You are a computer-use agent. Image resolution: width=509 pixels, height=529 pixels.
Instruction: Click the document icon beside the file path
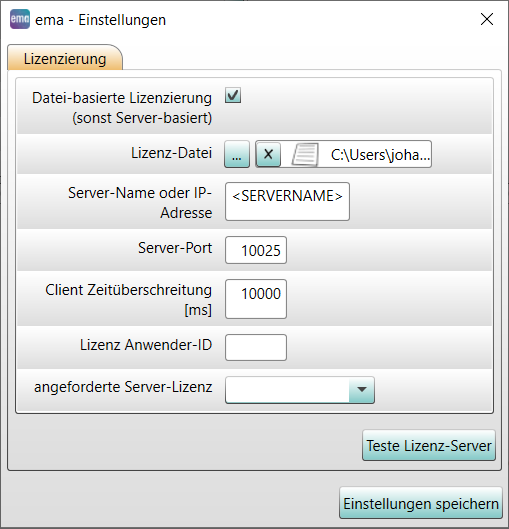pos(305,154)
